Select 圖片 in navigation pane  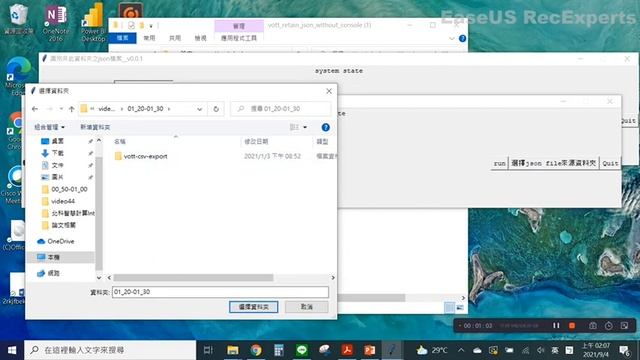[x=58, y=177]
